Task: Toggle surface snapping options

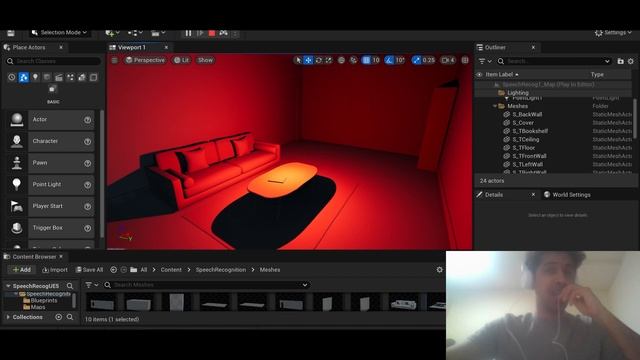Action: coord(353,60)
